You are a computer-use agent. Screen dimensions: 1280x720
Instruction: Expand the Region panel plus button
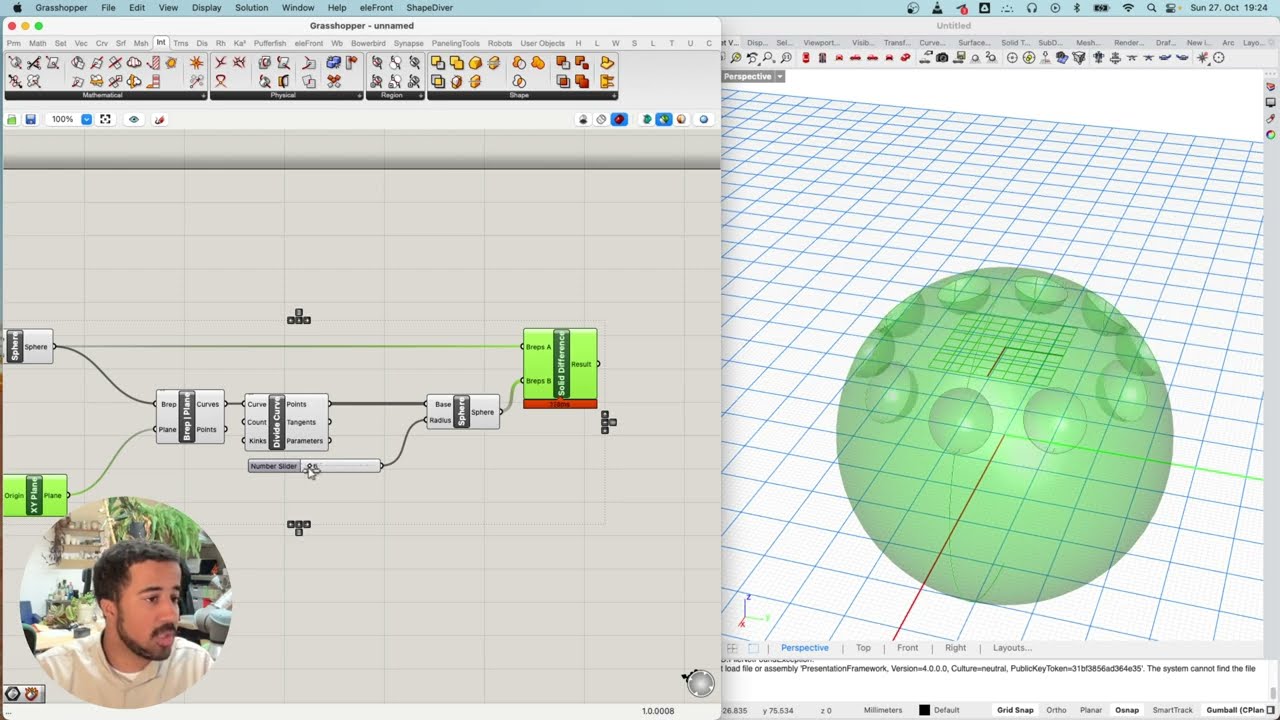421,95
